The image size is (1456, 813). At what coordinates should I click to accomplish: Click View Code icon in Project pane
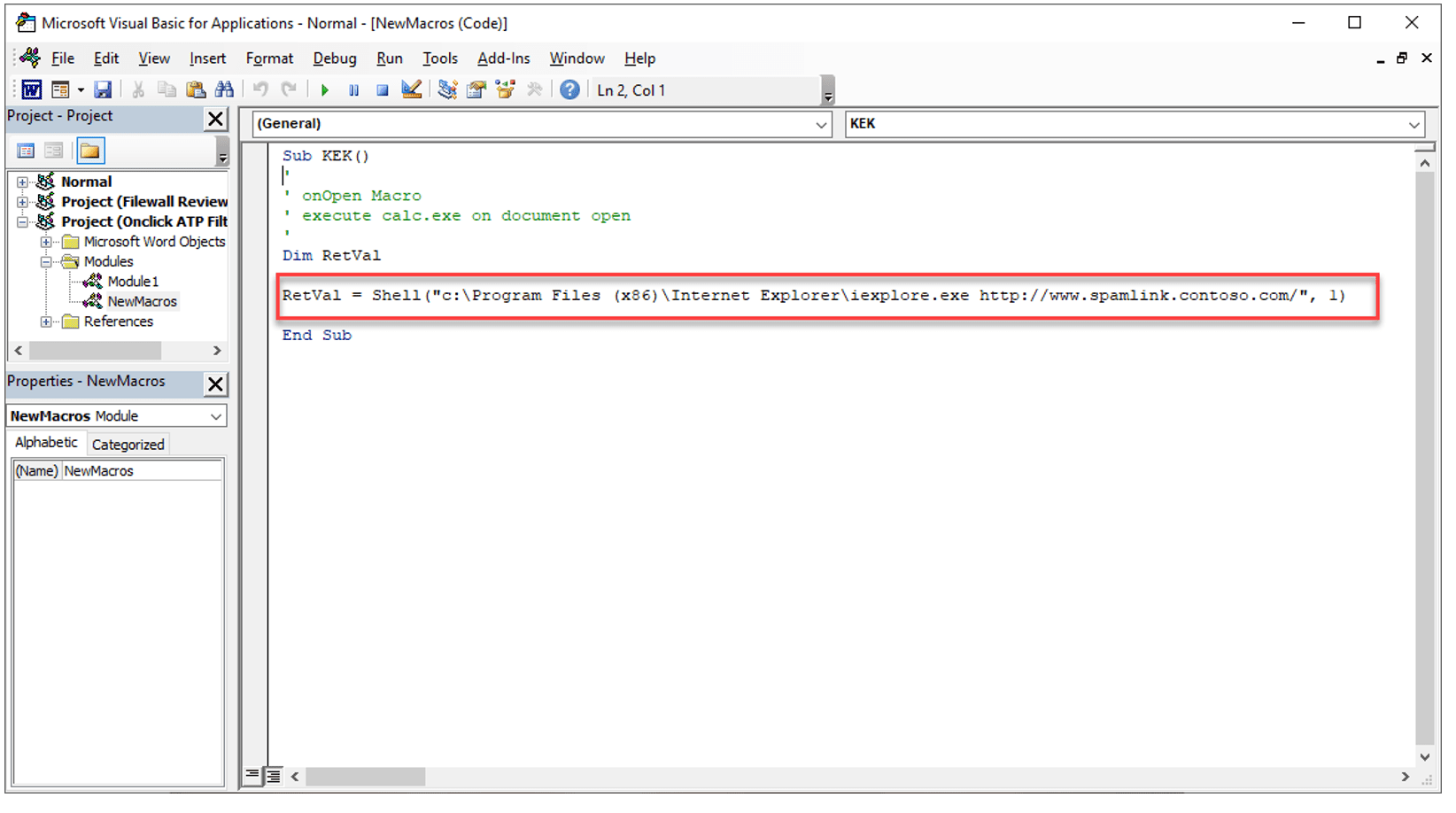pyautogui.click(x=26, y=151)
